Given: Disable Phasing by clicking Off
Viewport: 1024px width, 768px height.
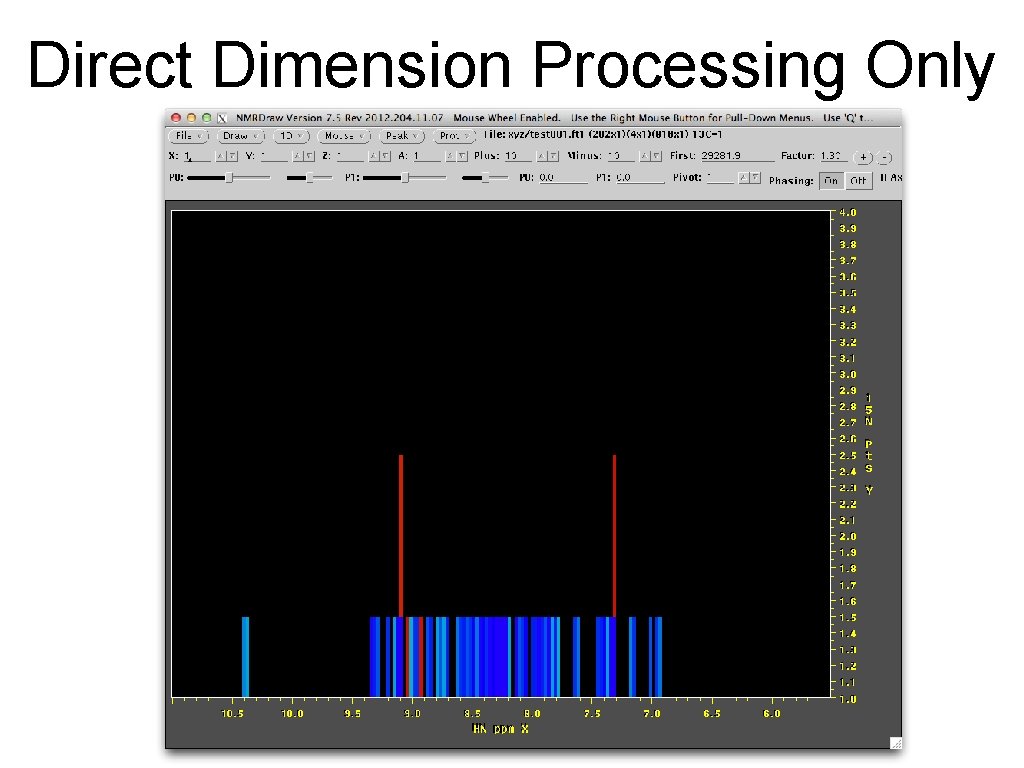Looking at the screenshot, I should 859,180.
